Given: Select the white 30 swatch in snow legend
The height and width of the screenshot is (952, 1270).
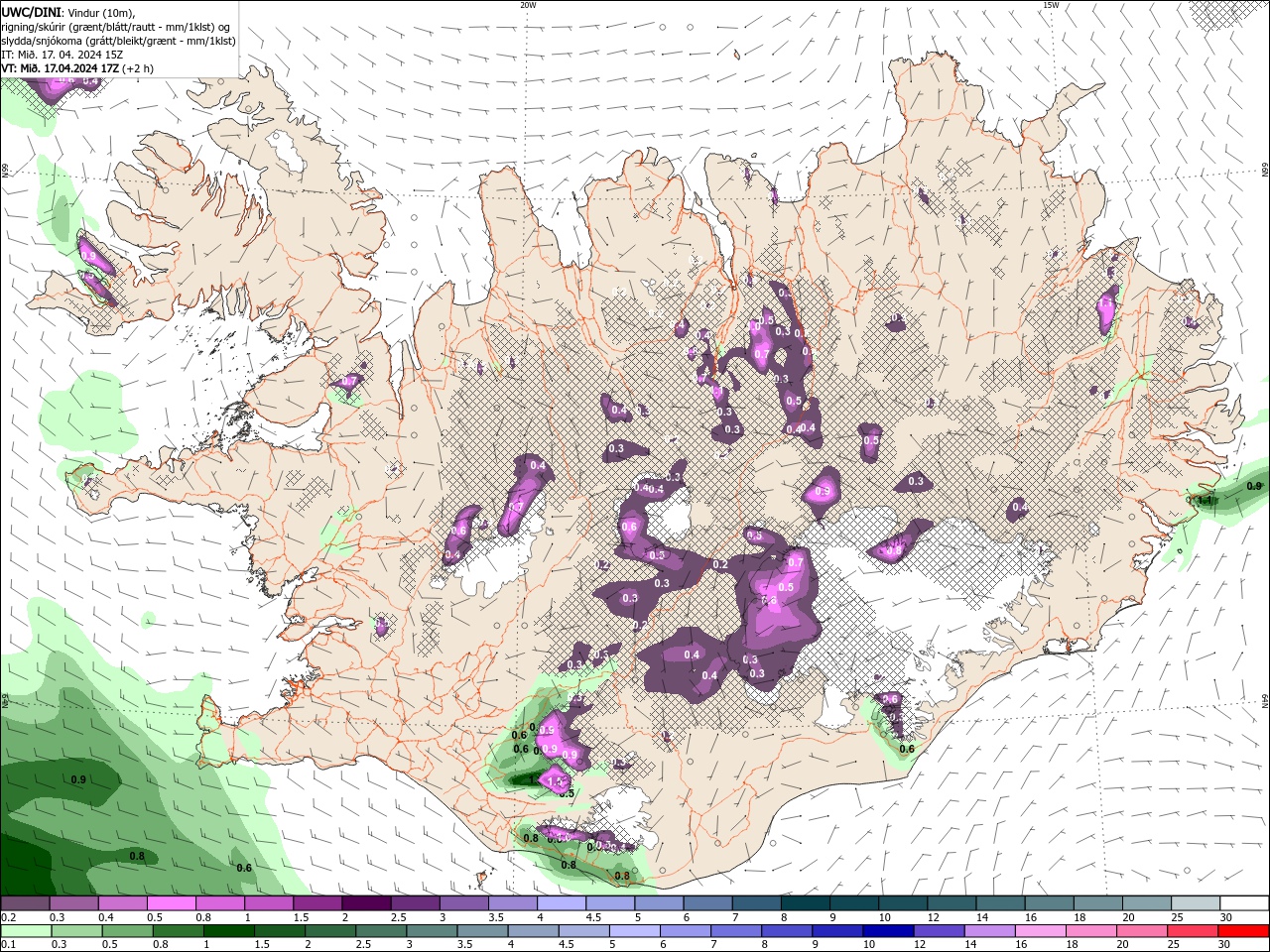Looking at the screenshot, I should [1245, 903].
